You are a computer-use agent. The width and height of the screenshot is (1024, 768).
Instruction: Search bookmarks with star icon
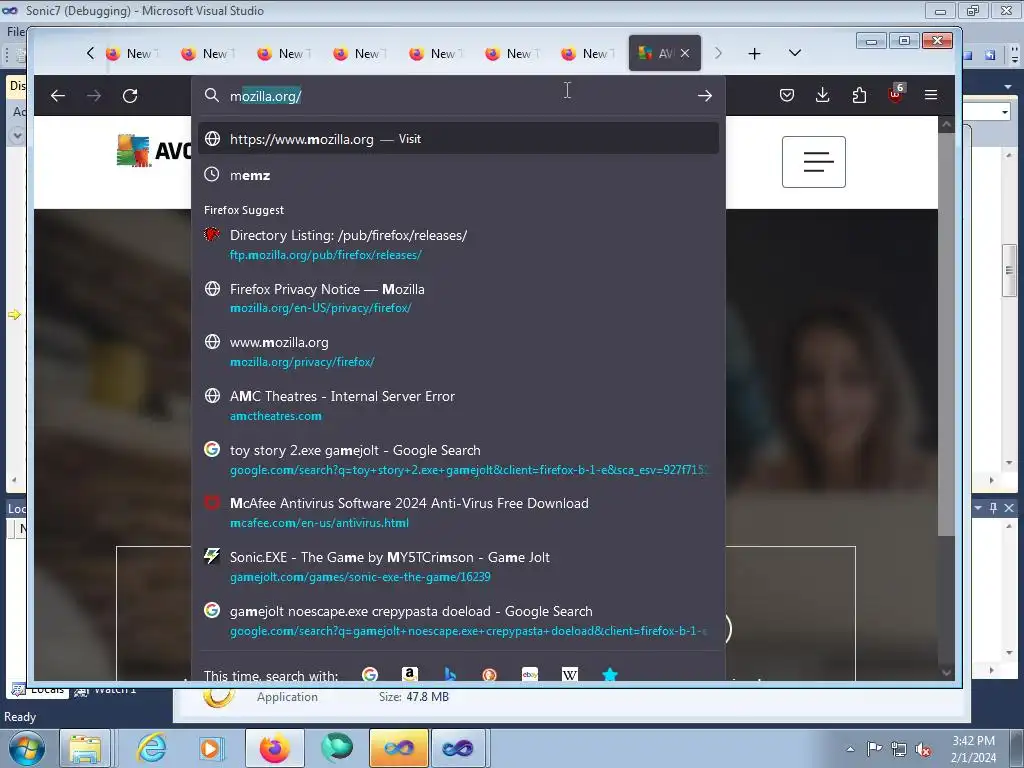click(x=610, y=674)
